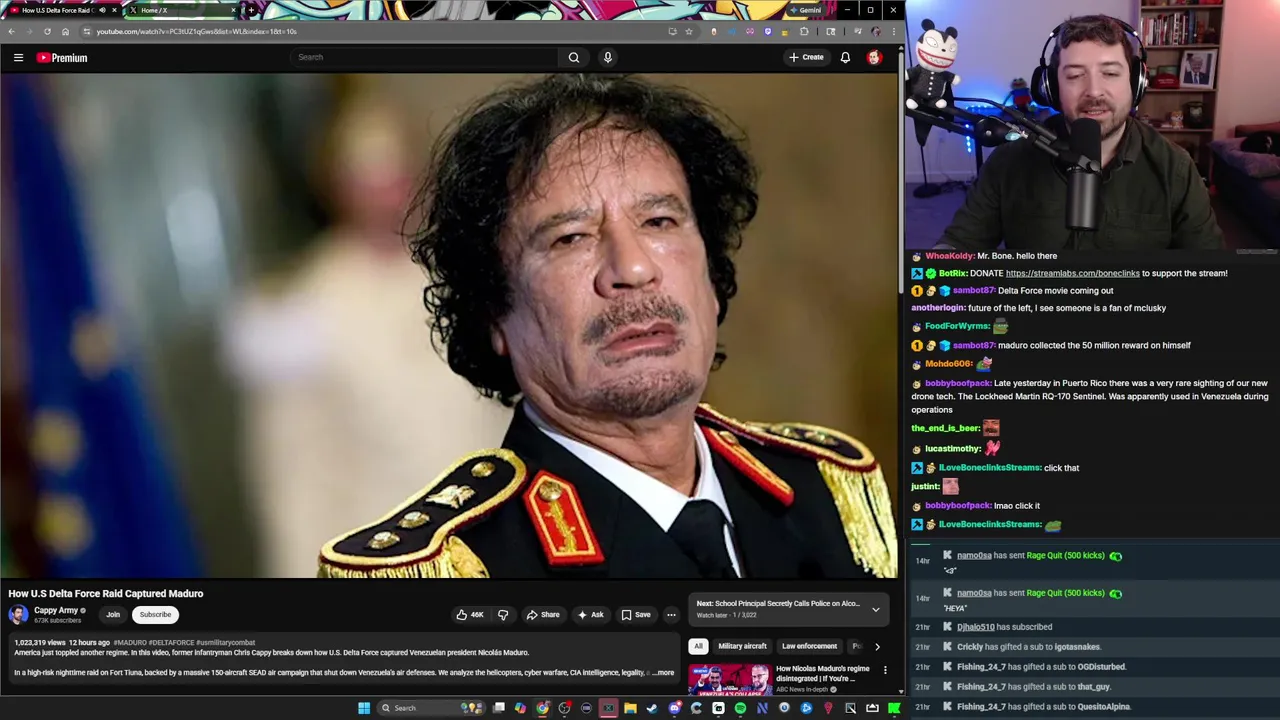Reload the page
Screen dimensions: 1280x720
(47, 31)
